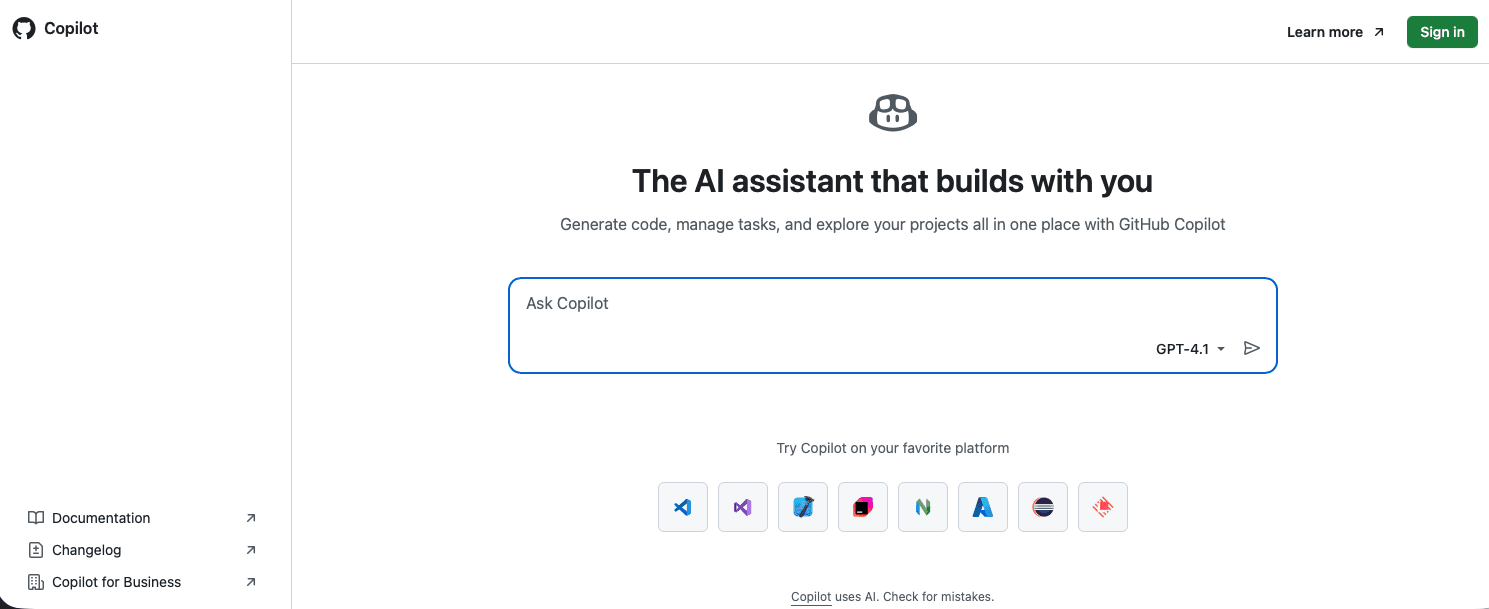Select the rightmost red platform icon
Viewport: 1489px width, 609px height.
coord(1102,507)
